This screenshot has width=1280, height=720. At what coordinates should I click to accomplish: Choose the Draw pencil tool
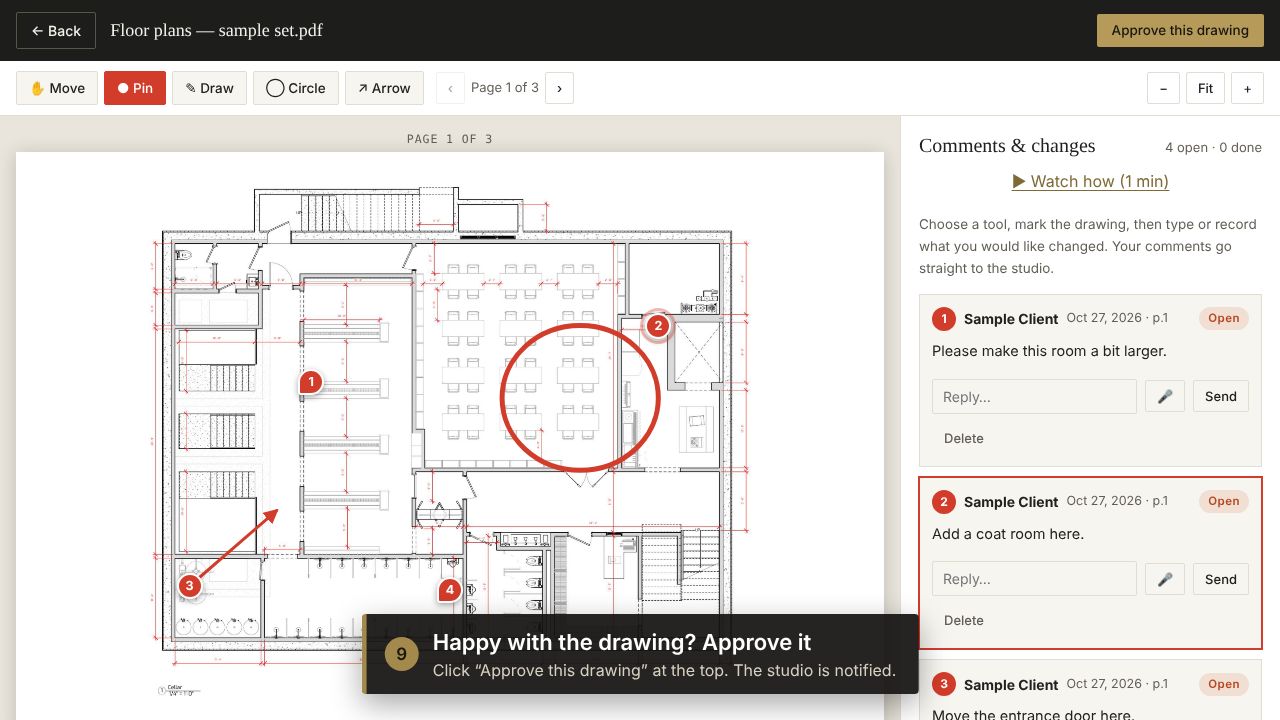tap(209, 88)
